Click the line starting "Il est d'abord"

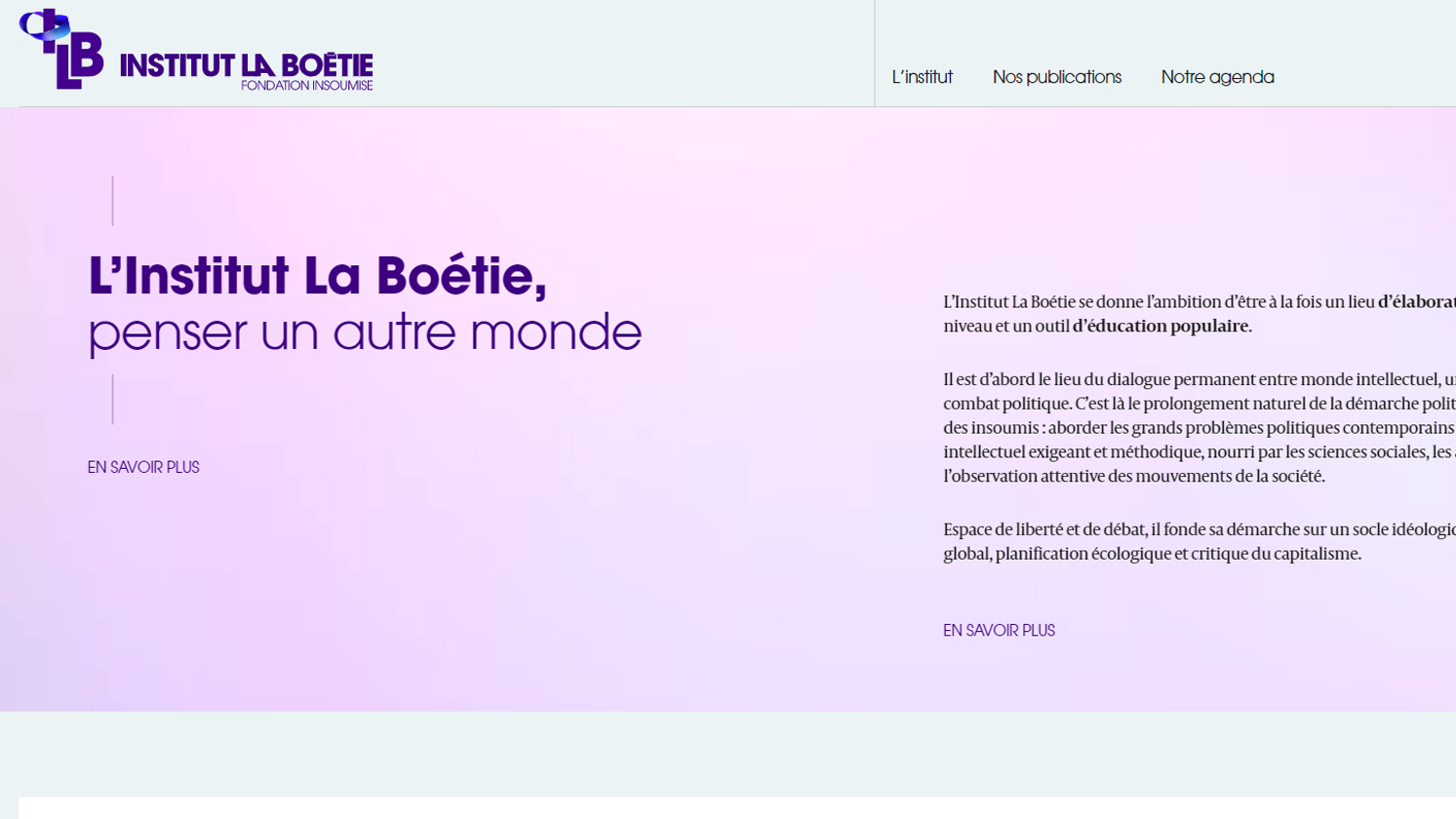click(1199, 379)
